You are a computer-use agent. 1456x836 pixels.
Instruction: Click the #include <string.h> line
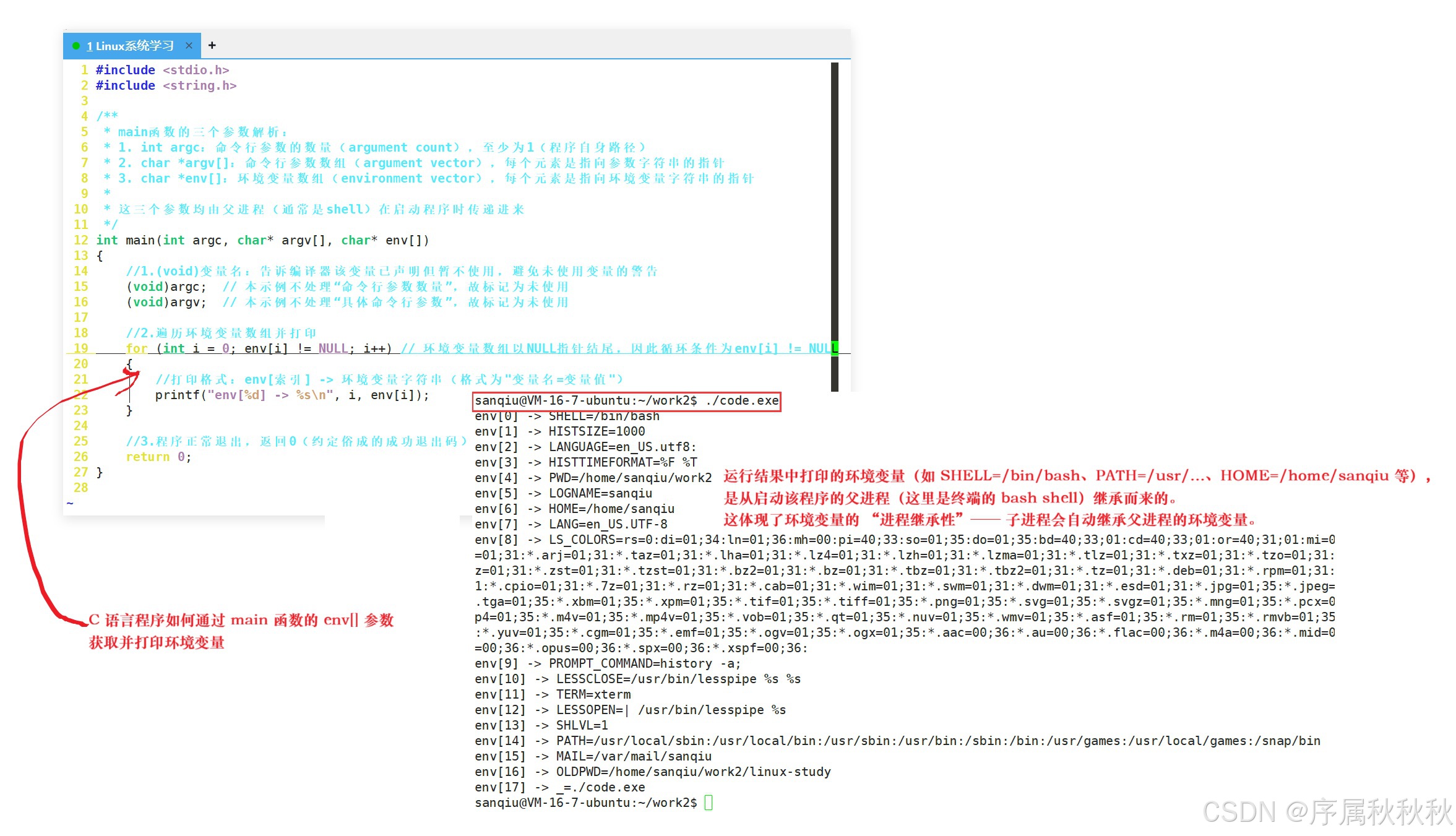[166, 85]
